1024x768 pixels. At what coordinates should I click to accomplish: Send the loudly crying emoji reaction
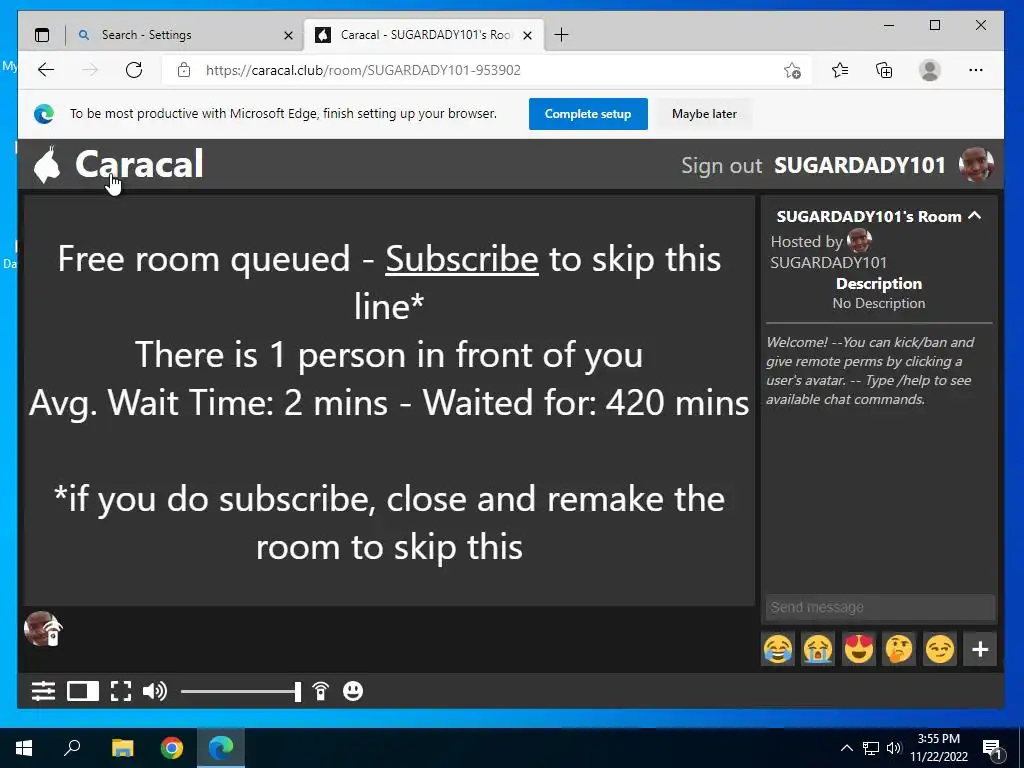(x=818, y=649)
